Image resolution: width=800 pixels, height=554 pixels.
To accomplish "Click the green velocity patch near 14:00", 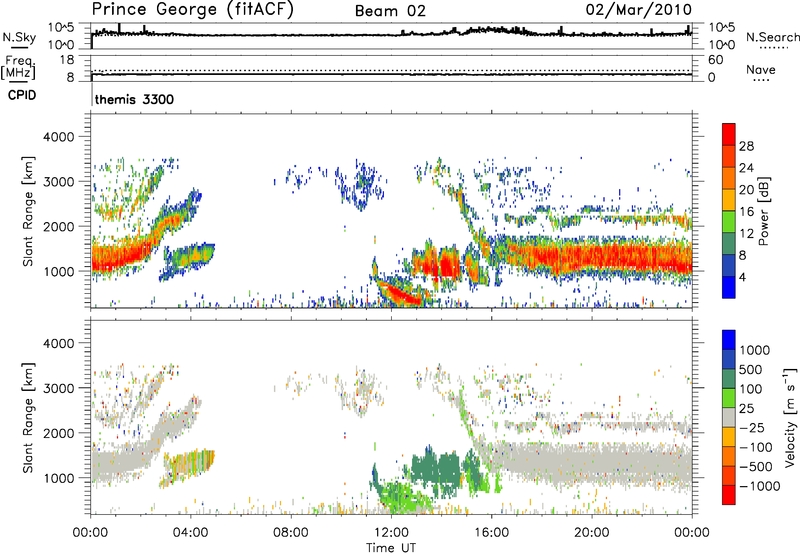I will [436, 469].
